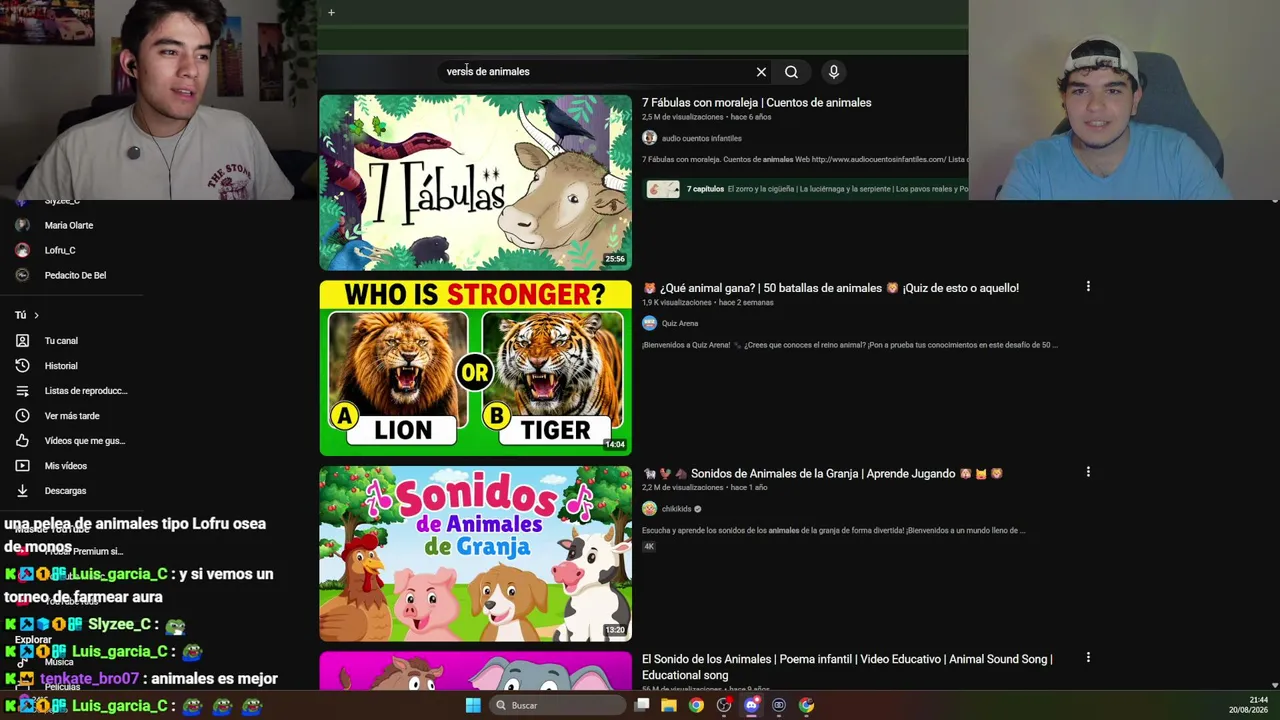Click the clock icon beside Ver más tarde
The width and height of the screenshot is (1280, 720).
click(x=22, y=416)
